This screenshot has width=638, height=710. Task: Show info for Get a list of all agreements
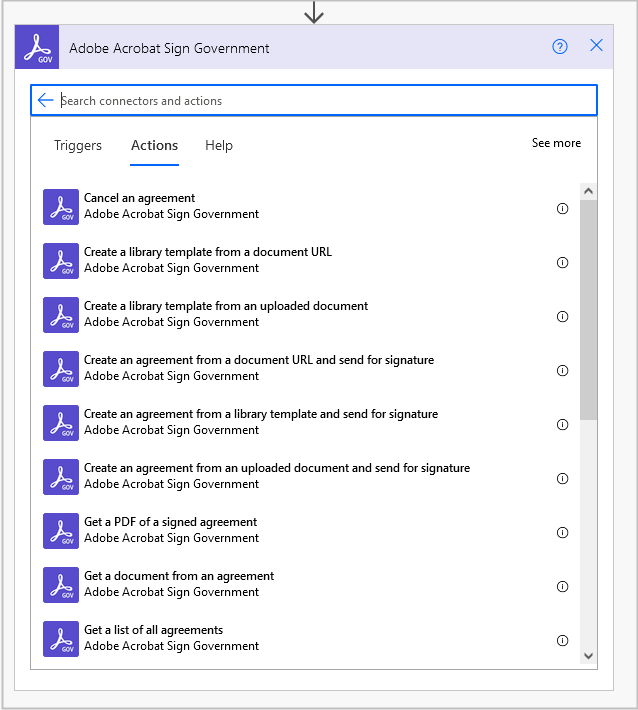tap(562, 641)
